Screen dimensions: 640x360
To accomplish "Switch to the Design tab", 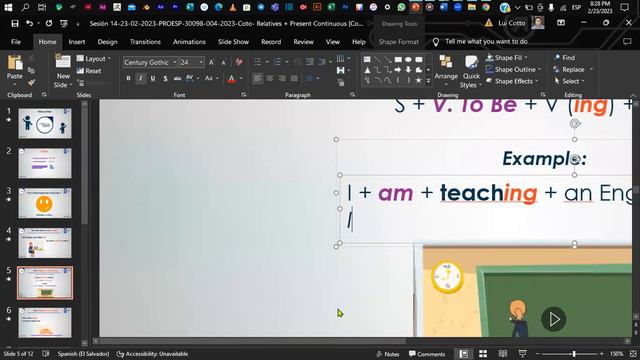I will (107, 42).
